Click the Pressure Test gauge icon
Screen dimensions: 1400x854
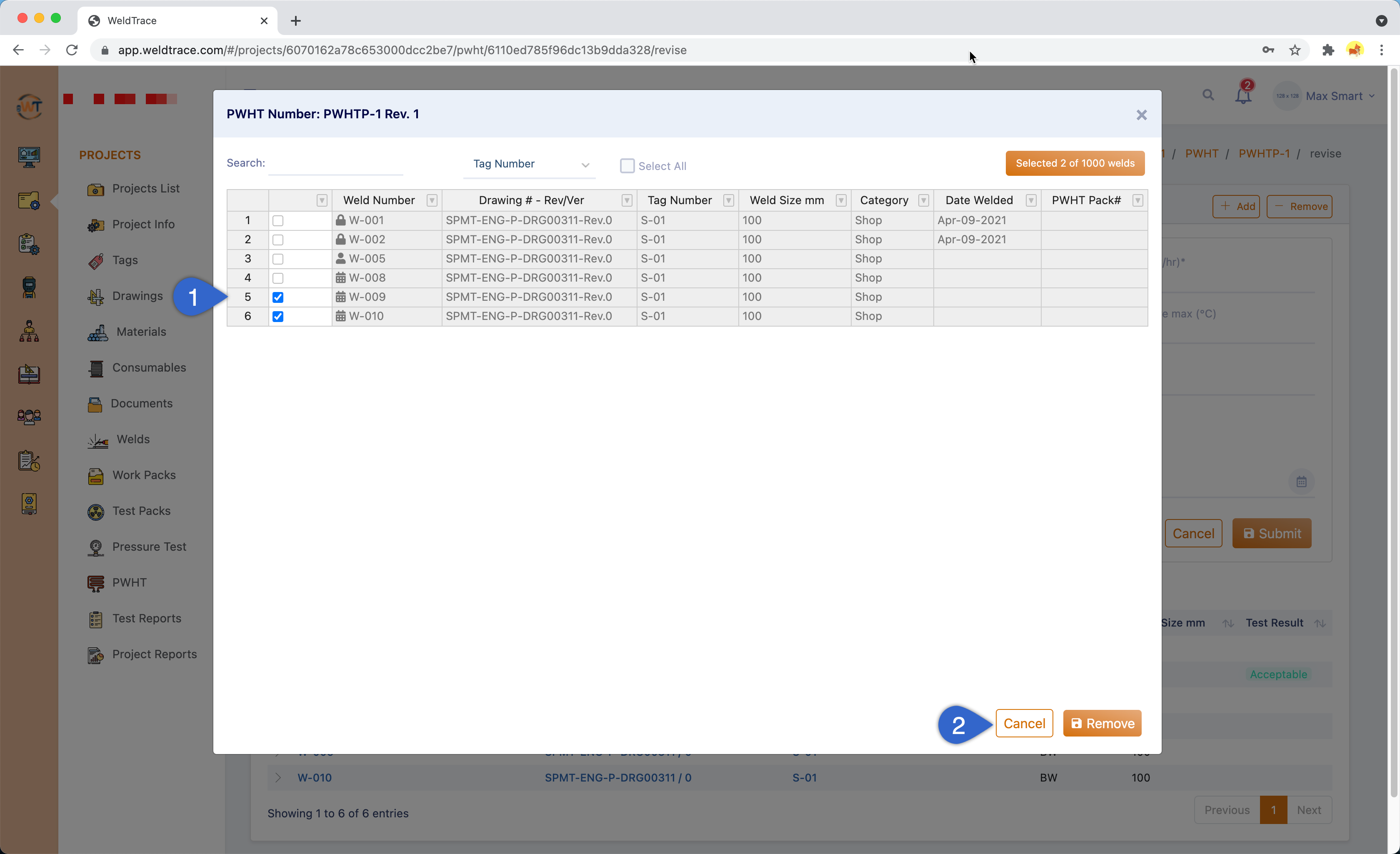click(95, 548)
